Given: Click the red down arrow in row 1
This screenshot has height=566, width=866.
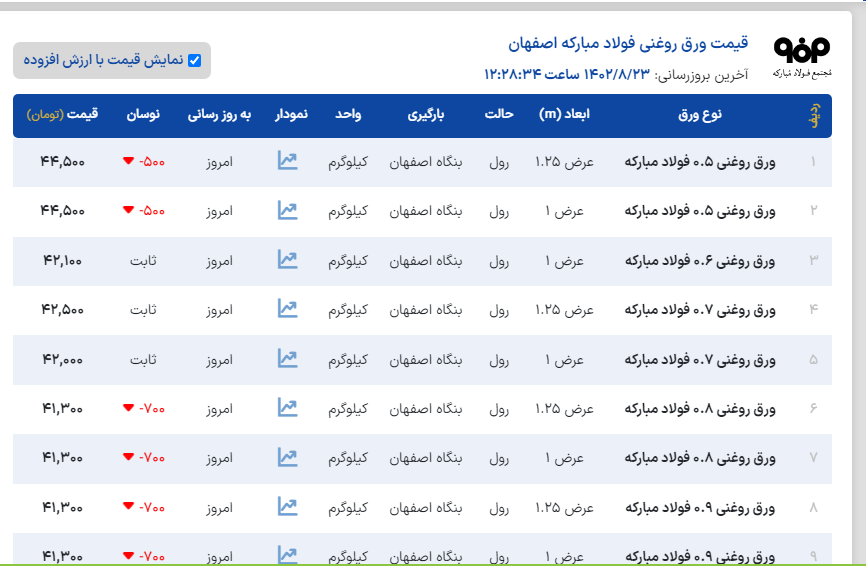Looking at the screenshot, I should [128, 161].
